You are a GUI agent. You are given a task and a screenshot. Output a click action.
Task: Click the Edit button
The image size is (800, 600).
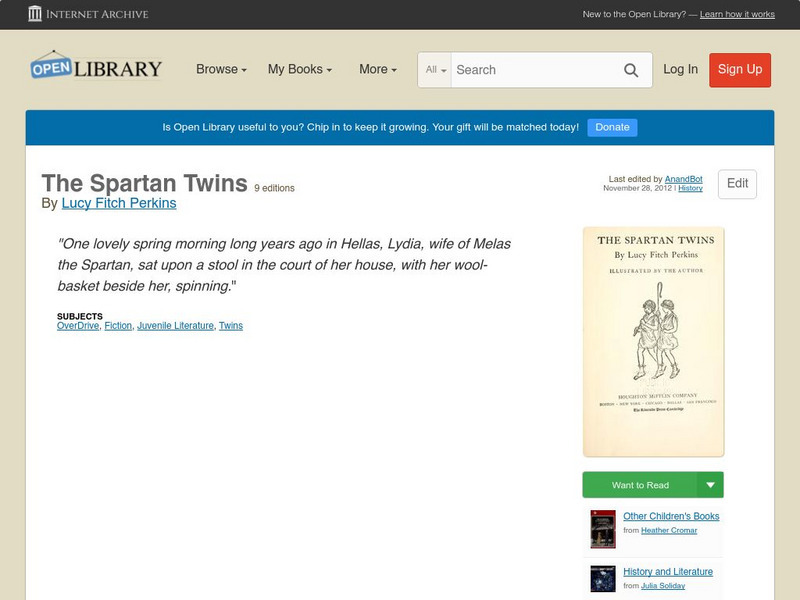pos(736,184)
